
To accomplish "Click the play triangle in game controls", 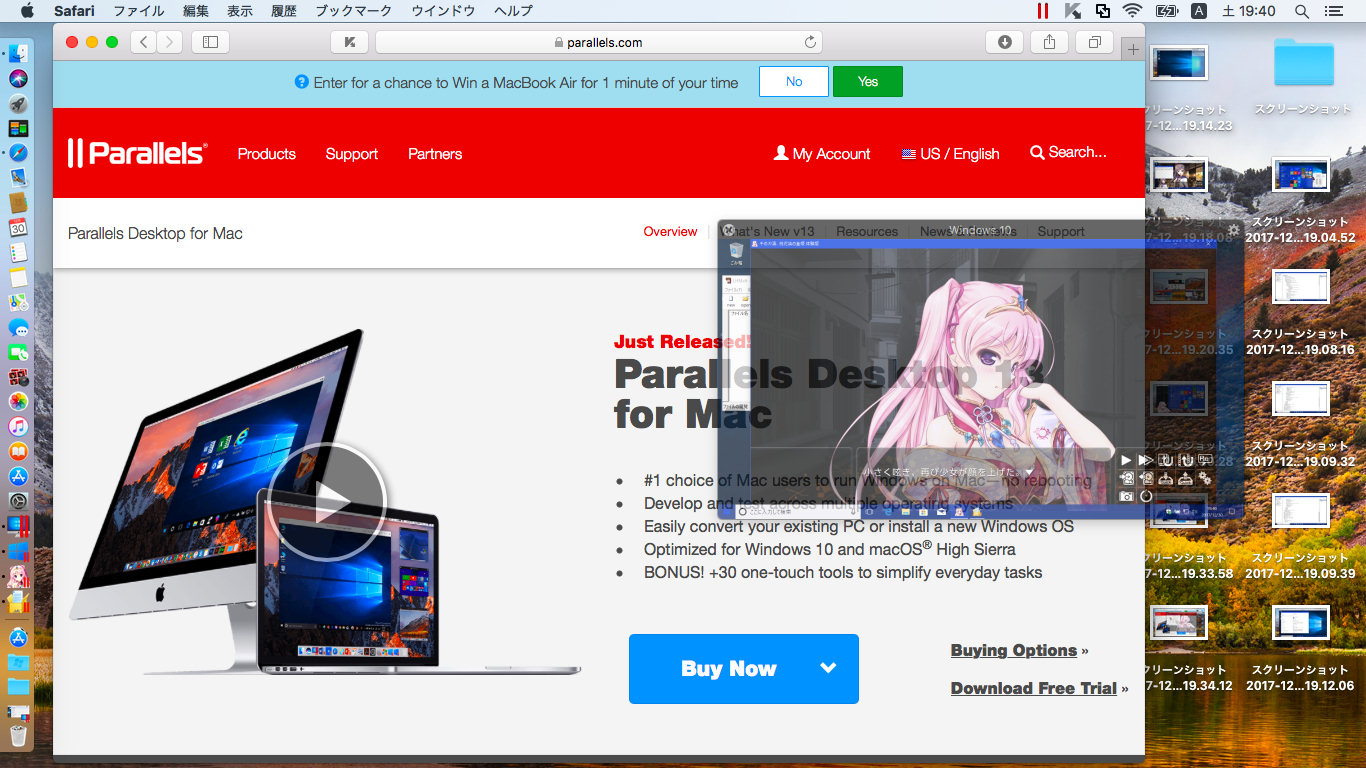I will (1126, 460).
